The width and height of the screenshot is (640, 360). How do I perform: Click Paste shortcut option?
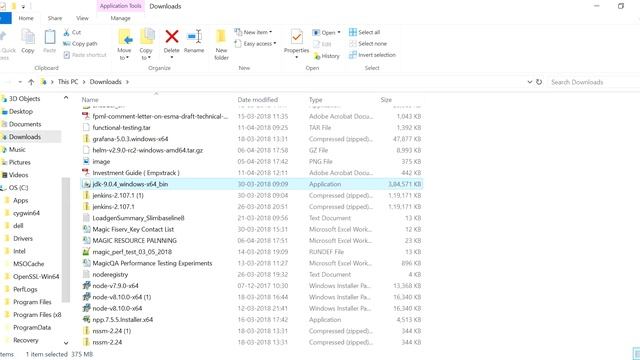click(85, 55)
